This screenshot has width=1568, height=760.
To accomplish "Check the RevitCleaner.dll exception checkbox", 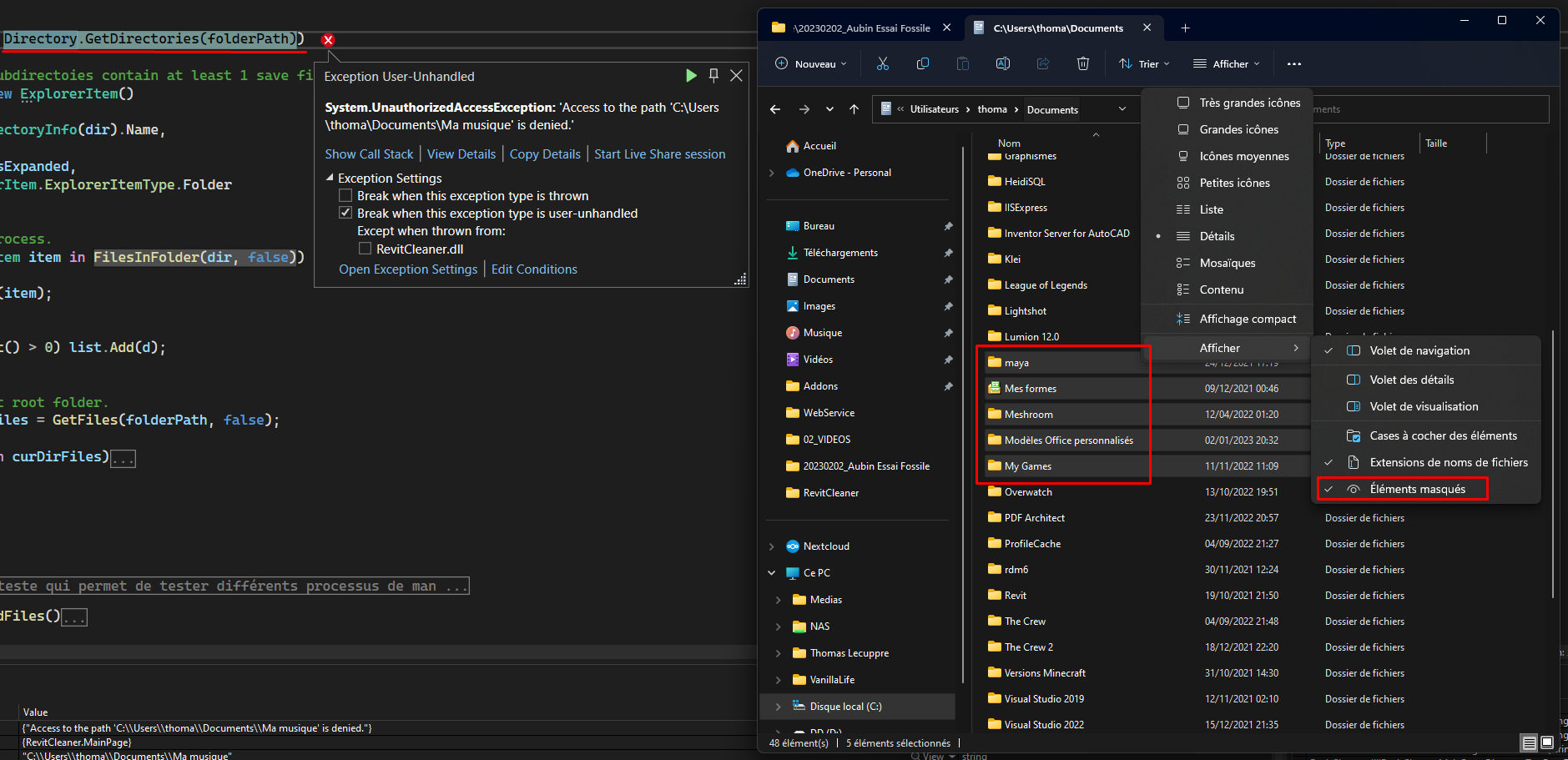I will 365,249.
